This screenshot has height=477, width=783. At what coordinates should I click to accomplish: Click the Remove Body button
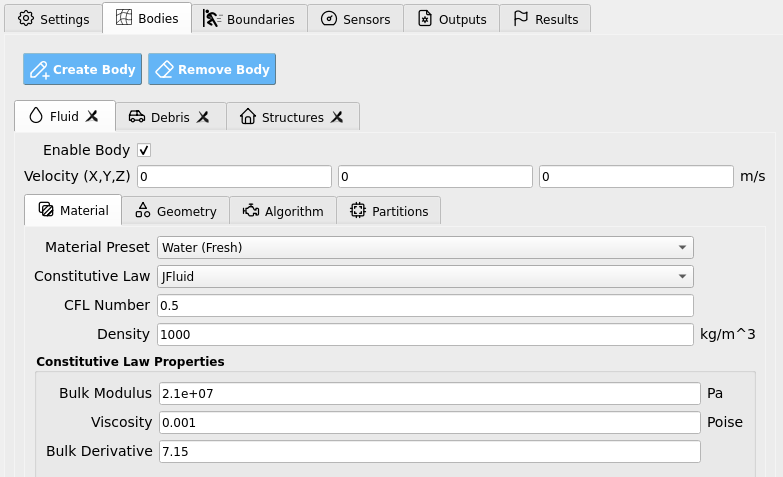coord(212,69)
